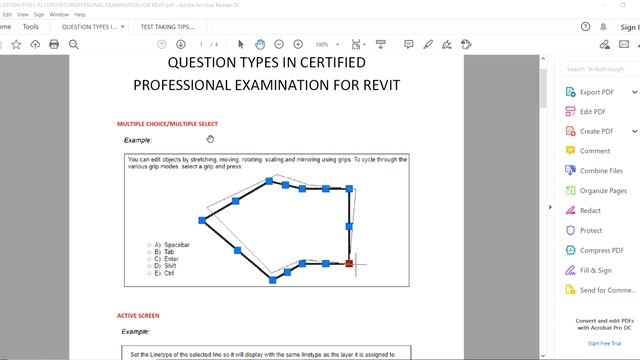
Task: Click the Start Free Trial link
Action: click(604, 344)
